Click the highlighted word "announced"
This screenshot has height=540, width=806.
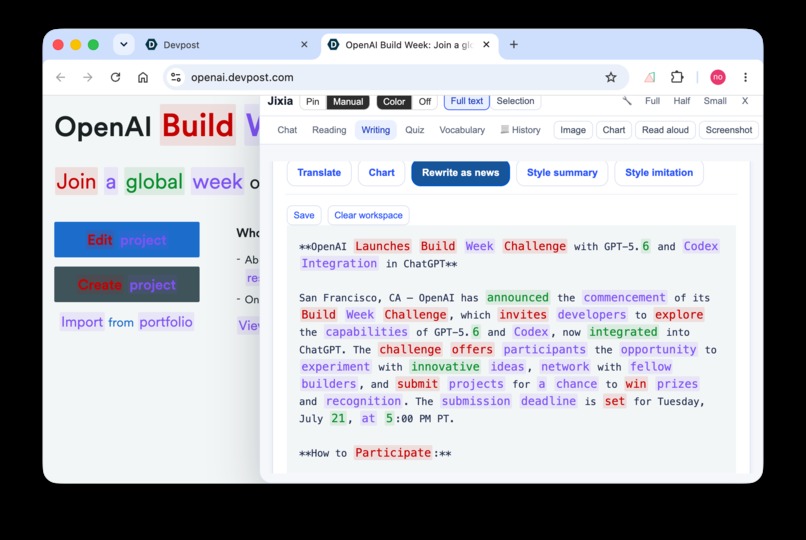pyautogui.click(x=518, y=297)
